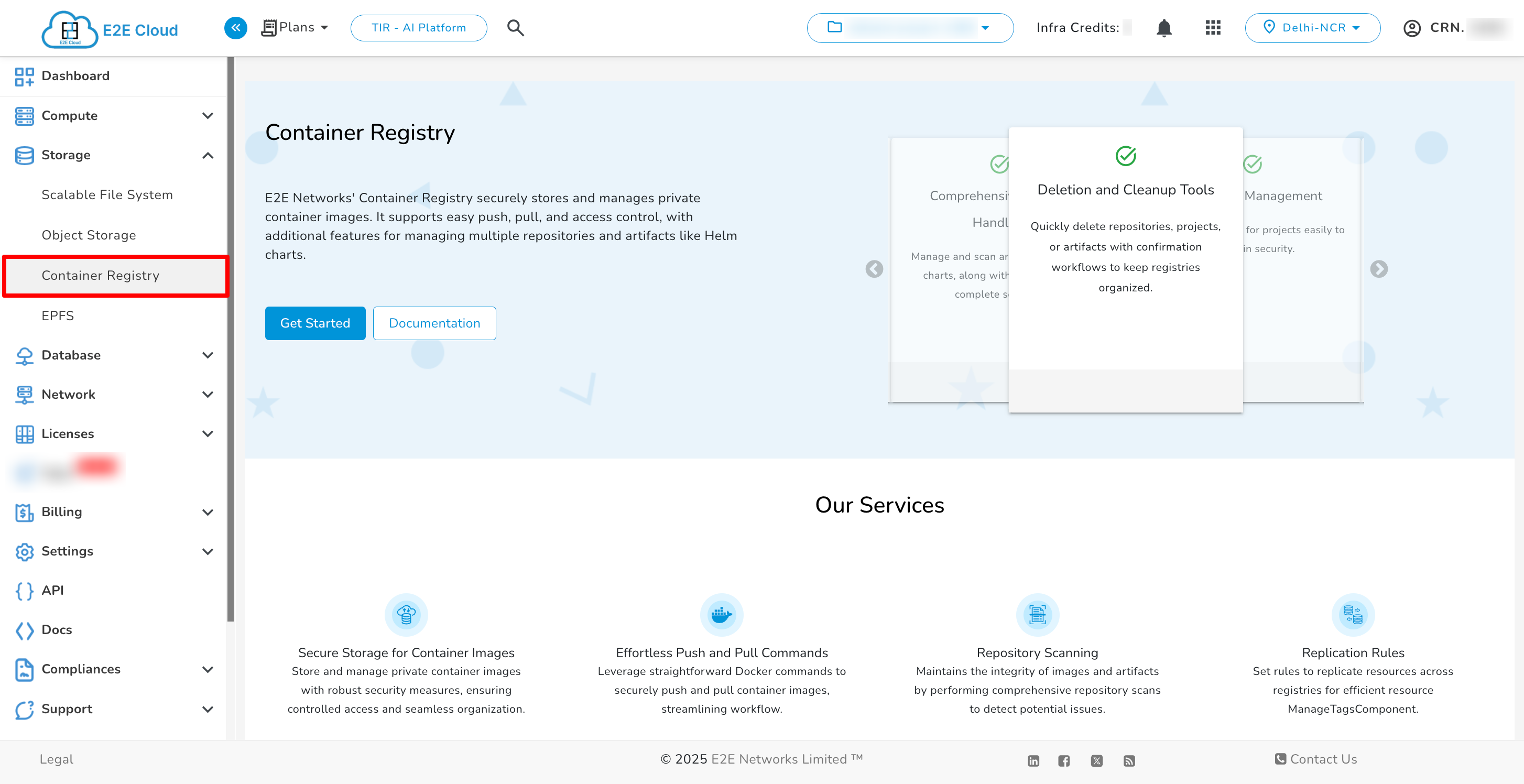Open the API section in sidebar
This screenshot has width=1524, height=784.
[x=52, y=591]
